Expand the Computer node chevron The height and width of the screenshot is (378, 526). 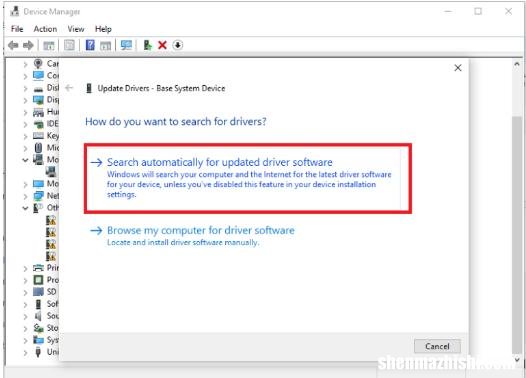point(25,76)
